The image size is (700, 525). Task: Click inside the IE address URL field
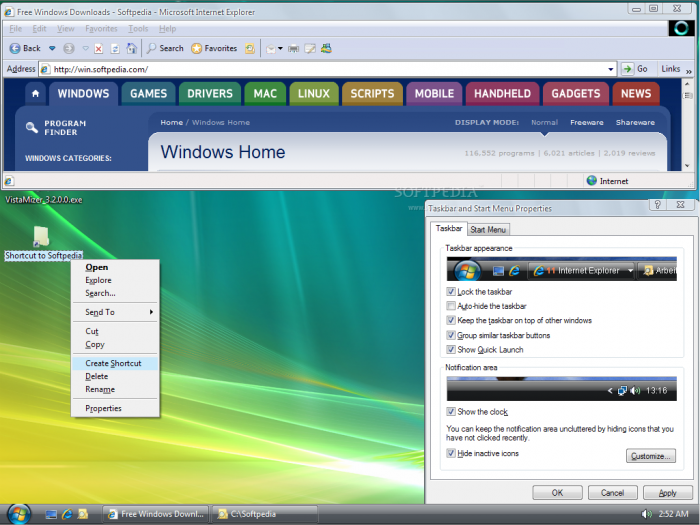328,69
